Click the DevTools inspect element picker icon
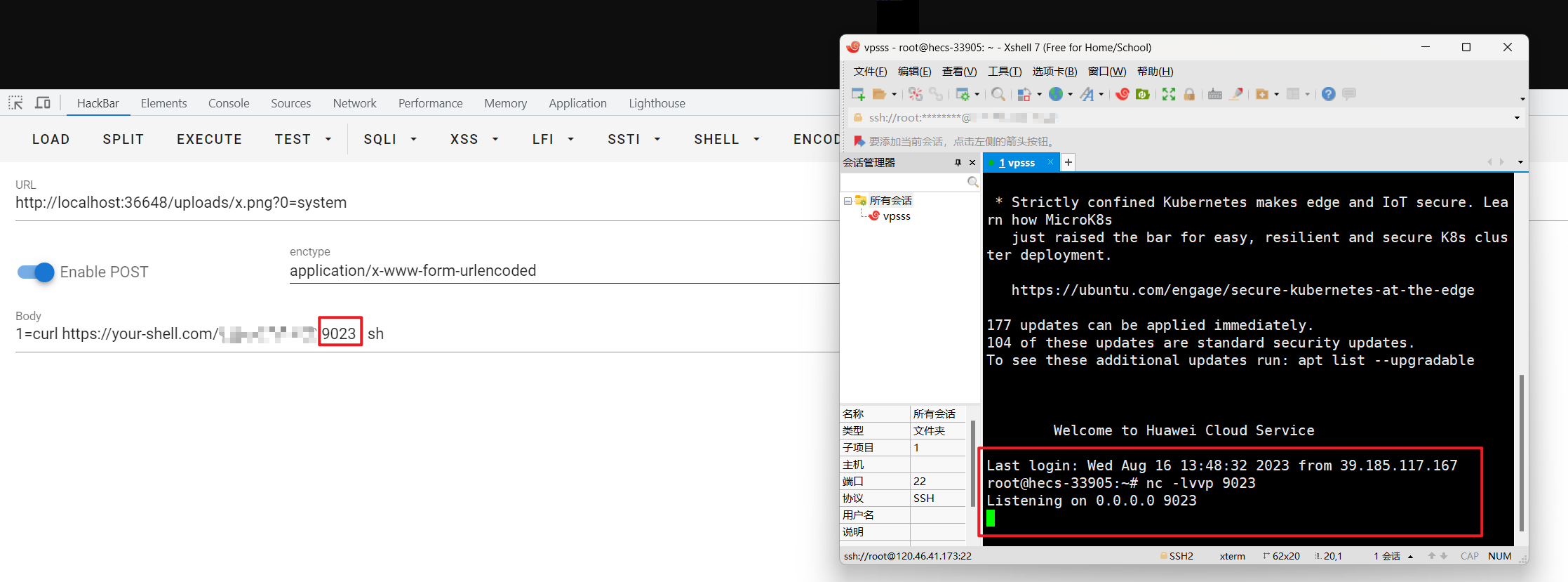The image size is (1568, 582). click(15, 103)
